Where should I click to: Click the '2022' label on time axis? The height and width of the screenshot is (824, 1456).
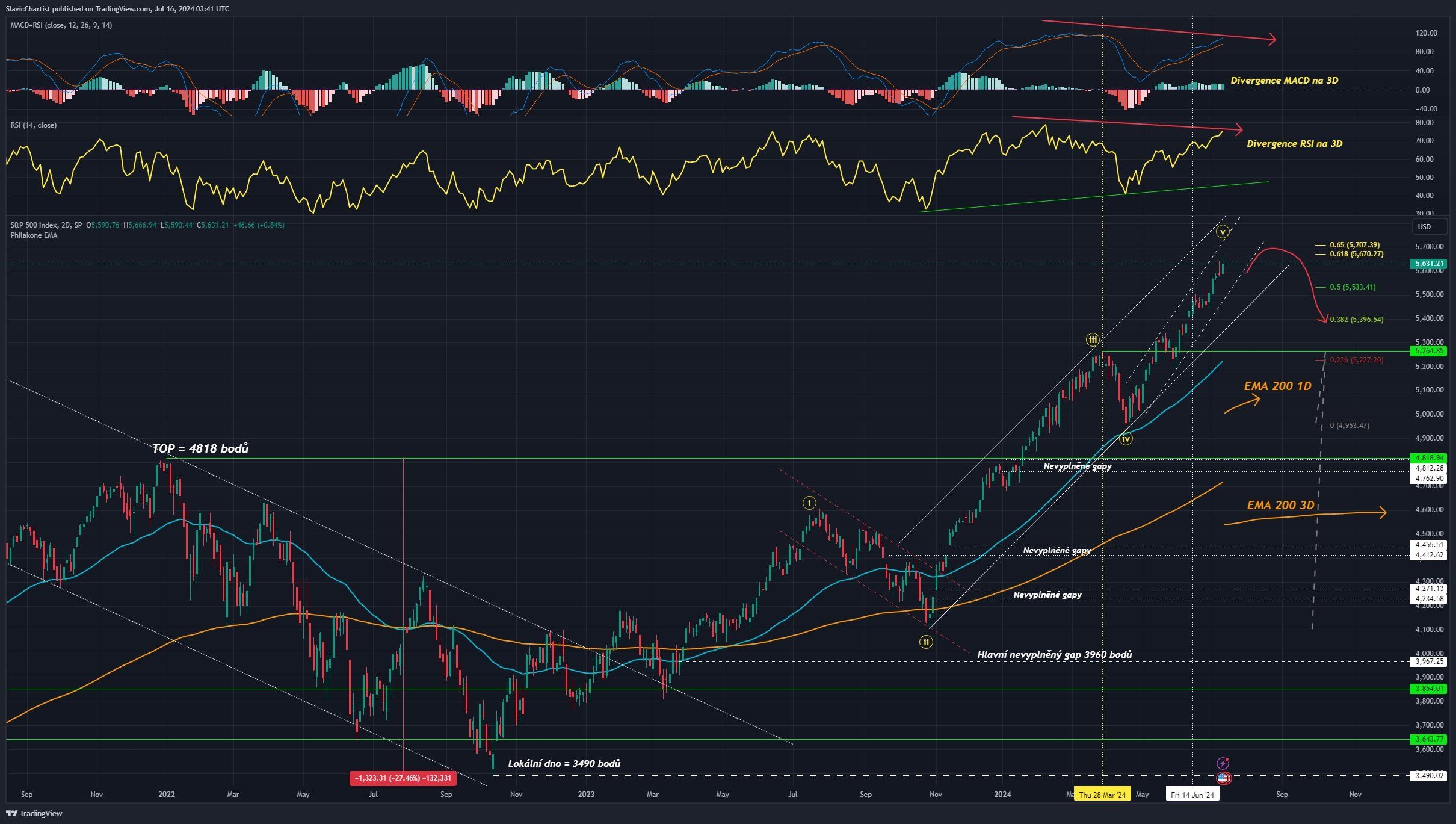167,795
